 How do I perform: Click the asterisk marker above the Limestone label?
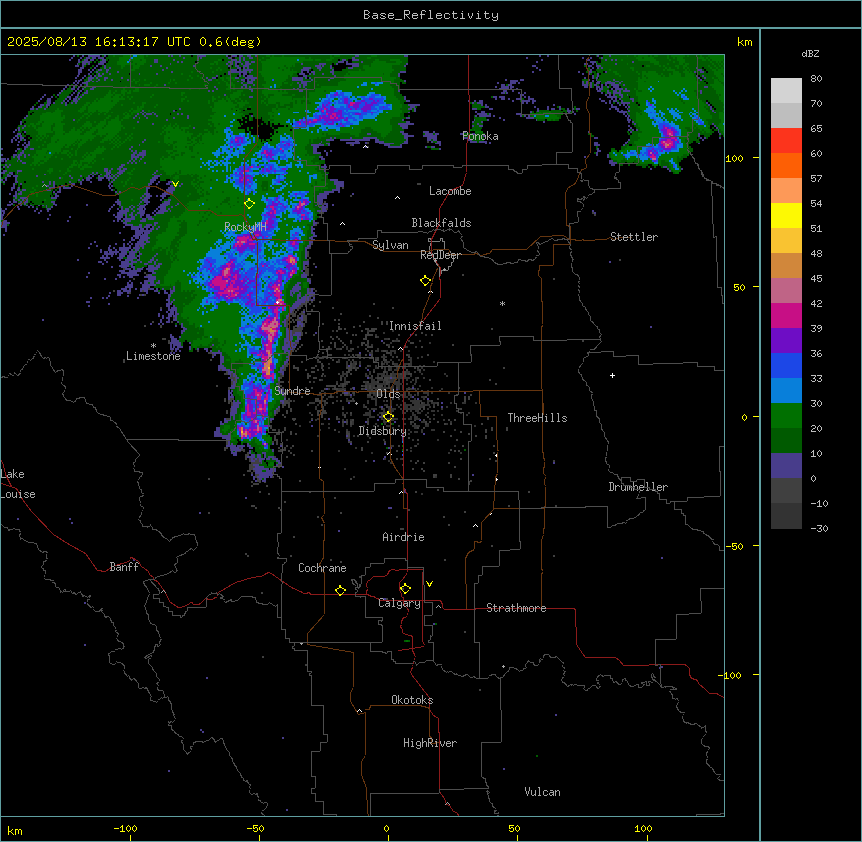tap(153, 346)
